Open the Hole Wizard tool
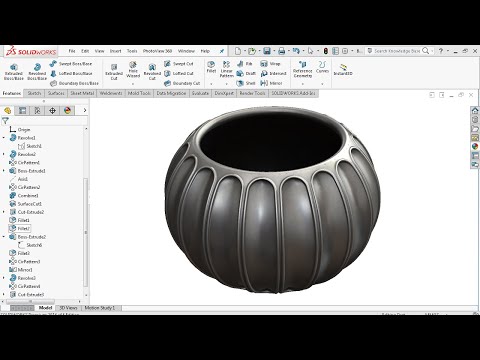Image resolution: width=480 pixels, height=360 pixels. point(133,69)
